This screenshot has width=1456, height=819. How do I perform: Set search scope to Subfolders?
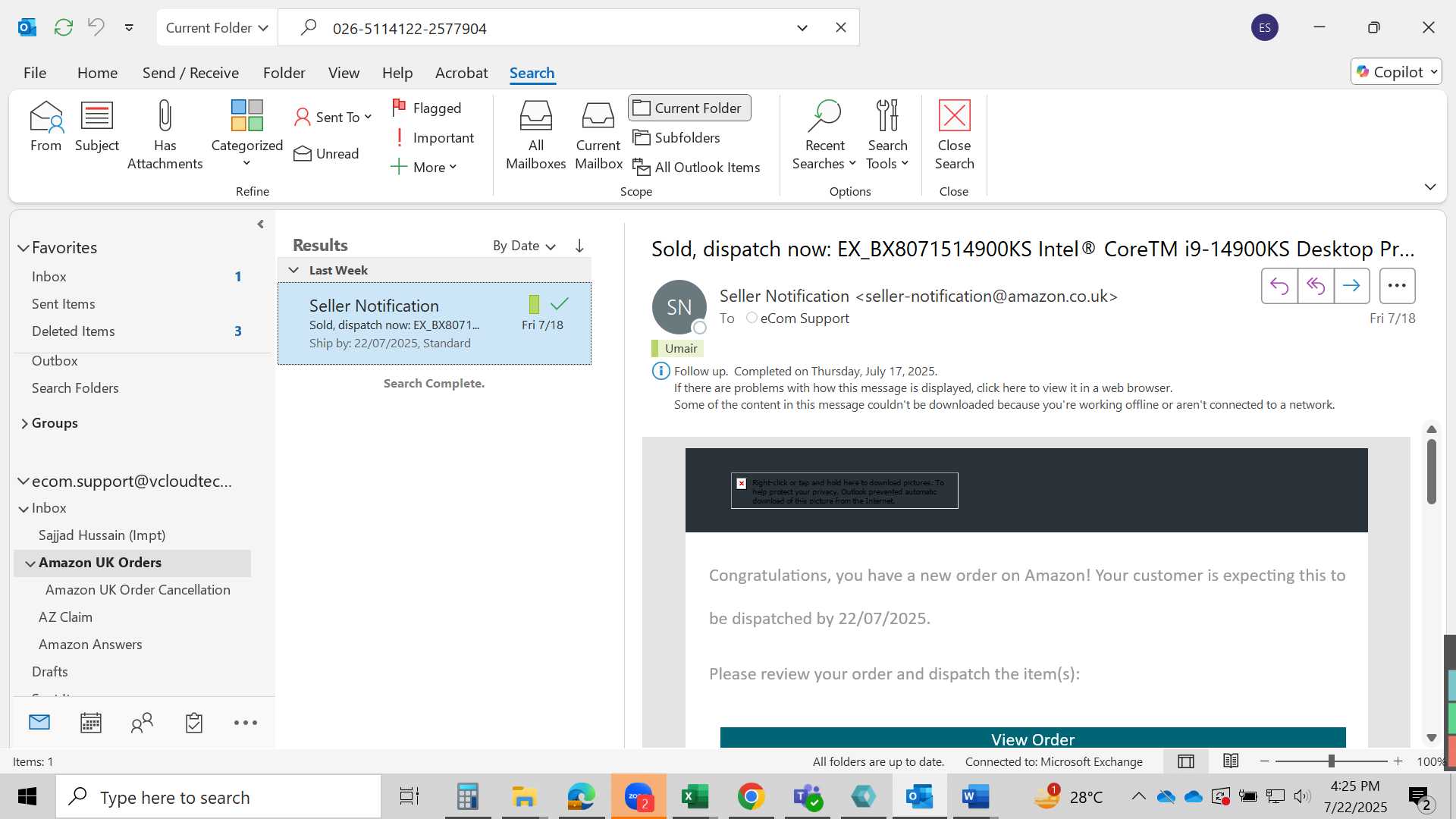(x=676, y=137)
